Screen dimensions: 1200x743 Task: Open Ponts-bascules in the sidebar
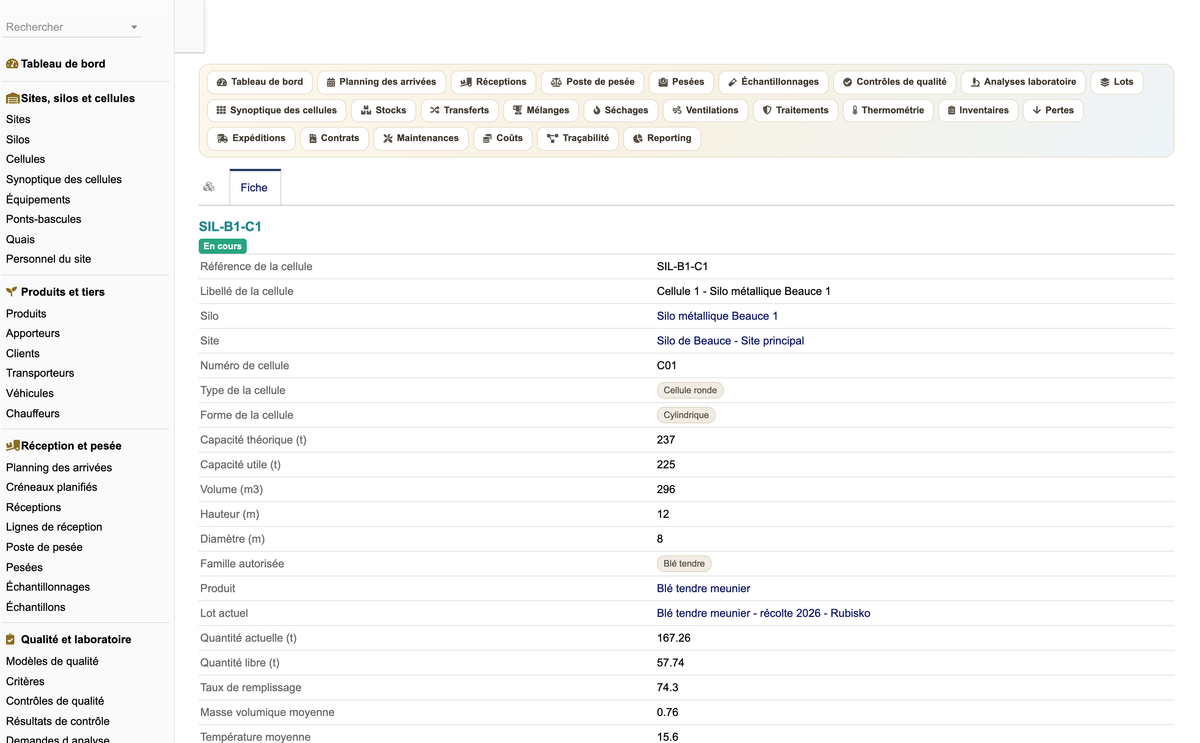pyautogui.click(x=44, y=219)
